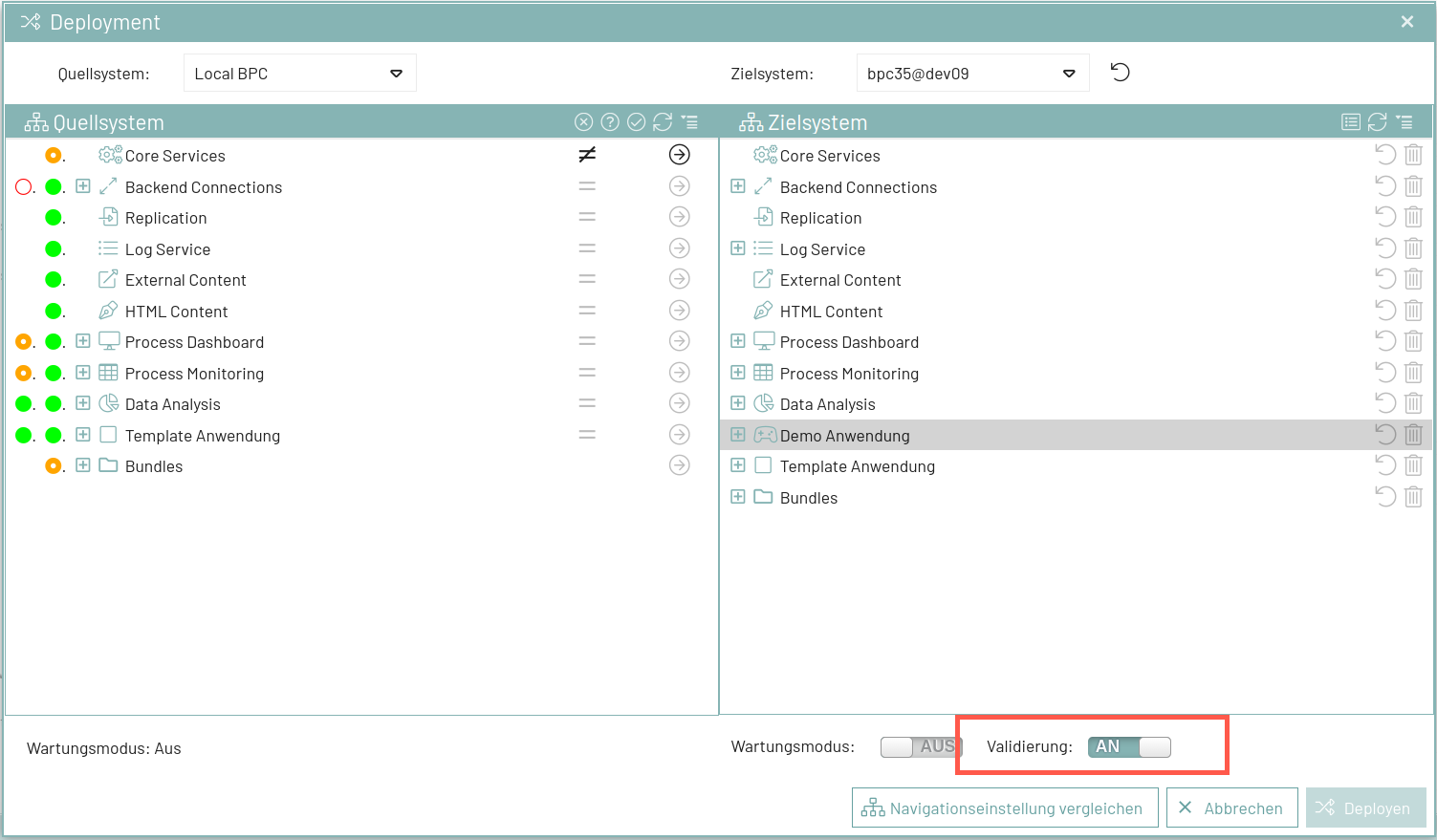Click the deploy arrow for Log Service
This screenshot has width=1437, height=840.
click(680, 248)
